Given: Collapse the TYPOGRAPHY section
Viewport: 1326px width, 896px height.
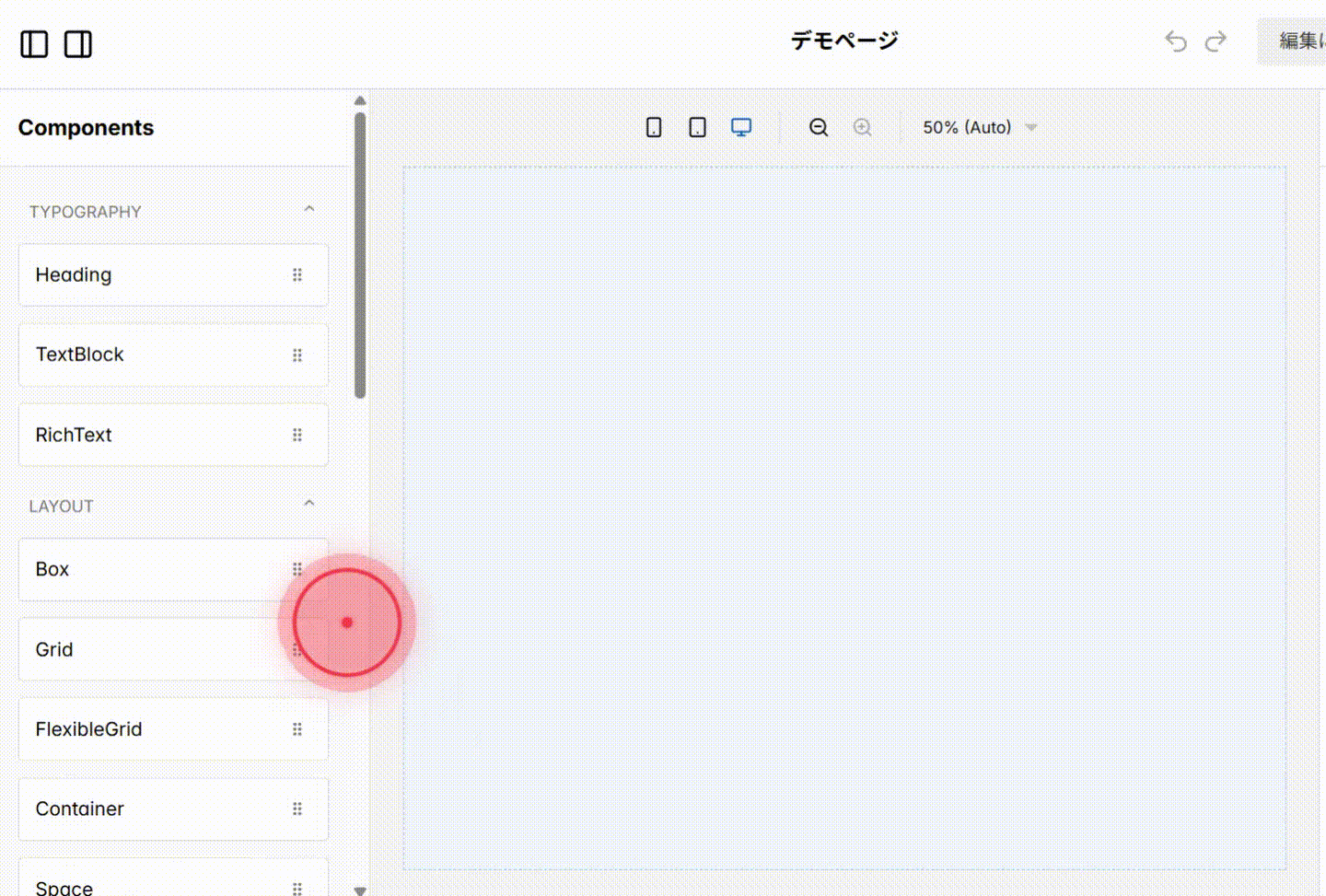Looking at the screenshot, I should click(x=309, y=208).
